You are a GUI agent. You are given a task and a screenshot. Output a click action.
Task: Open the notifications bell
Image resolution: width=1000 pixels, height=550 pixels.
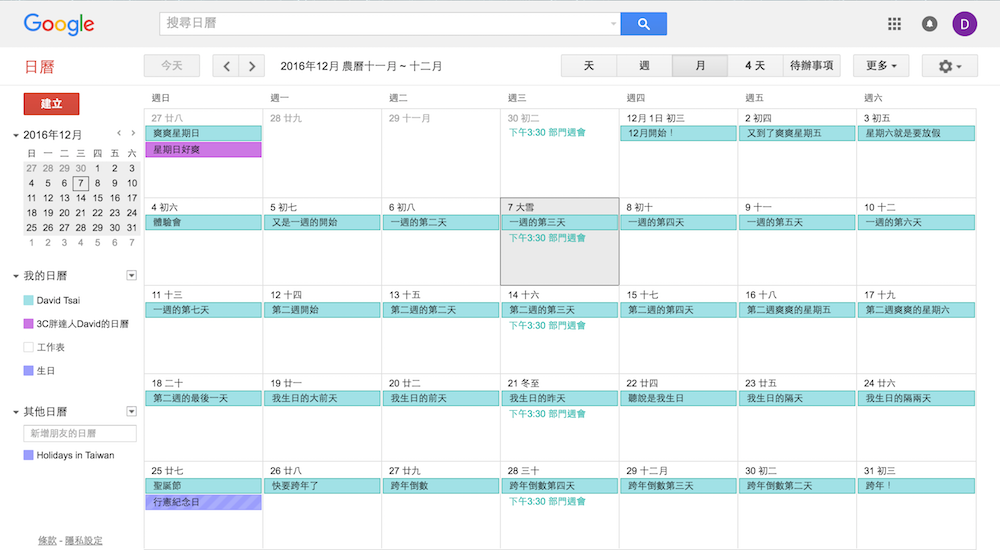click(x=929, y=24)
